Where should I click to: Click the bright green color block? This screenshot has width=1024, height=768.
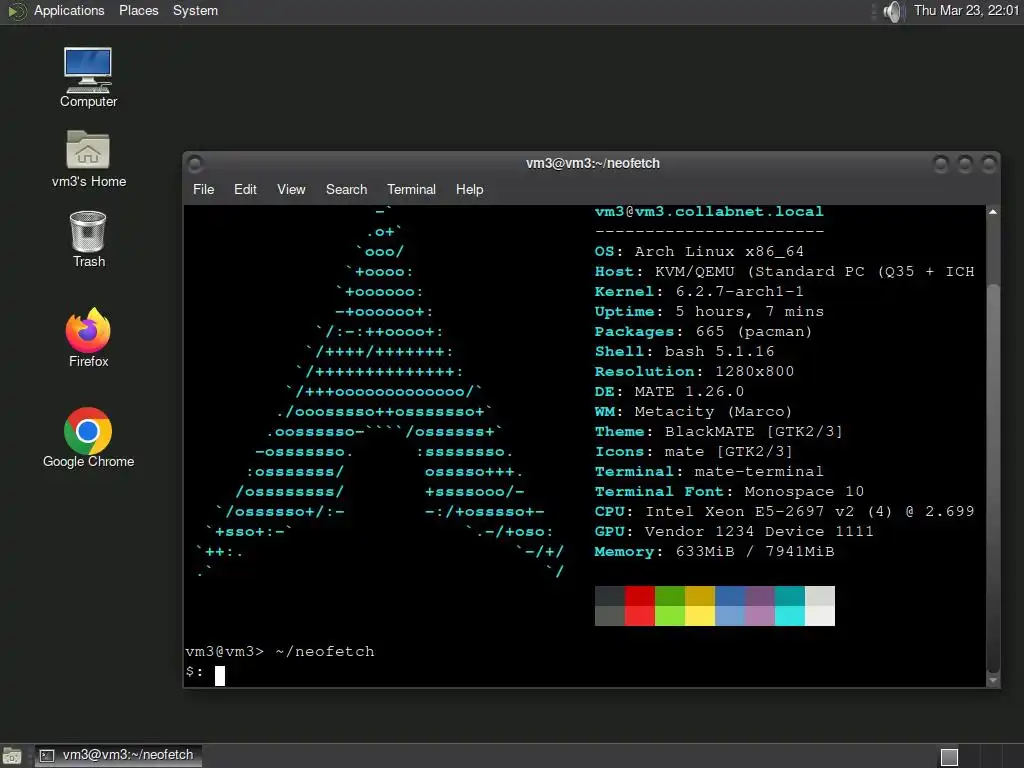(670, 616)
